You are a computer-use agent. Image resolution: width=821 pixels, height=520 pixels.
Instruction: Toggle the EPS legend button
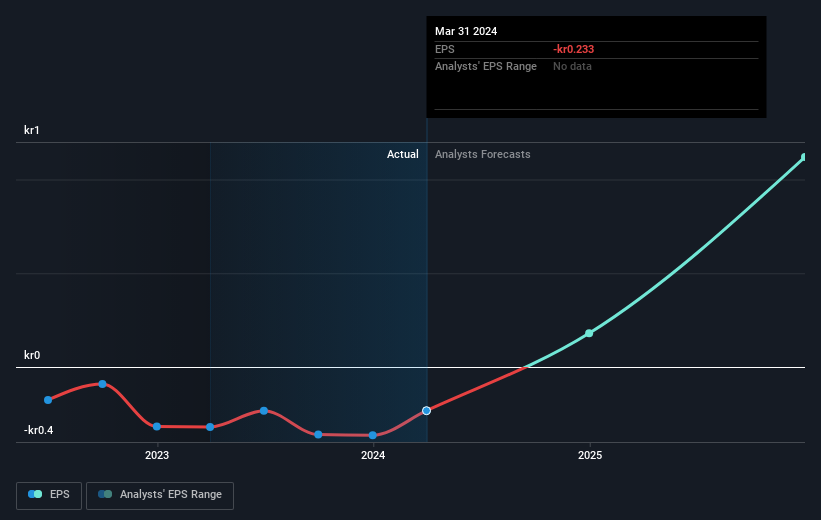point(49,495)
